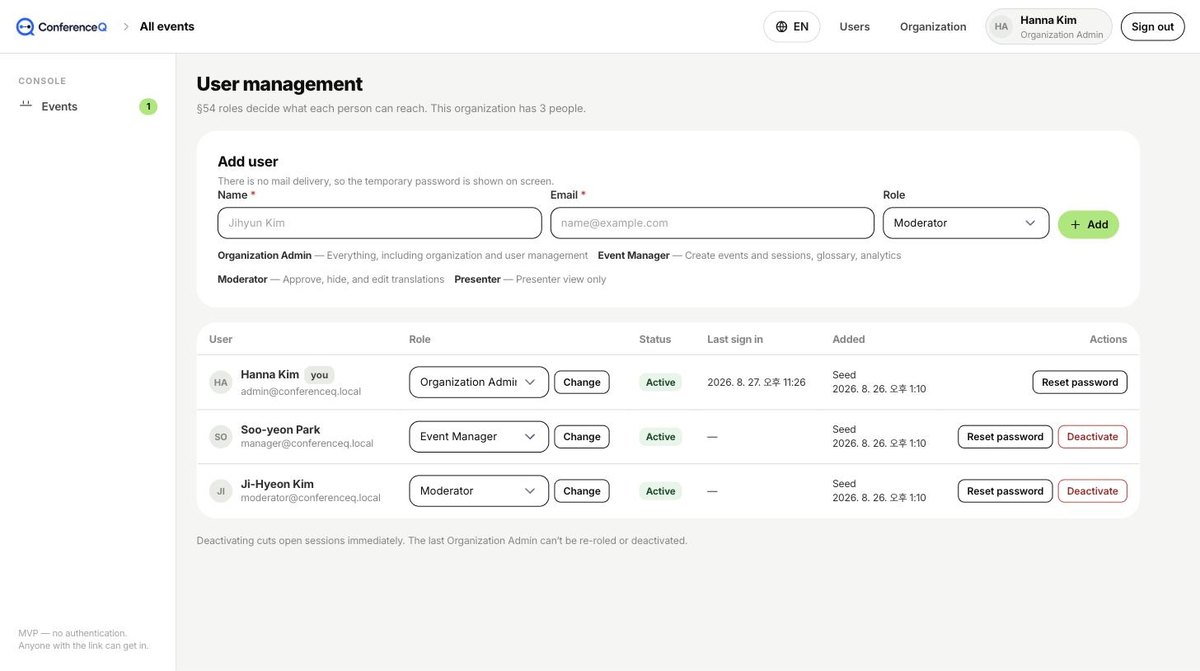Focus the Email input field
Viewport: 1200px width, 671px height.
712,223
